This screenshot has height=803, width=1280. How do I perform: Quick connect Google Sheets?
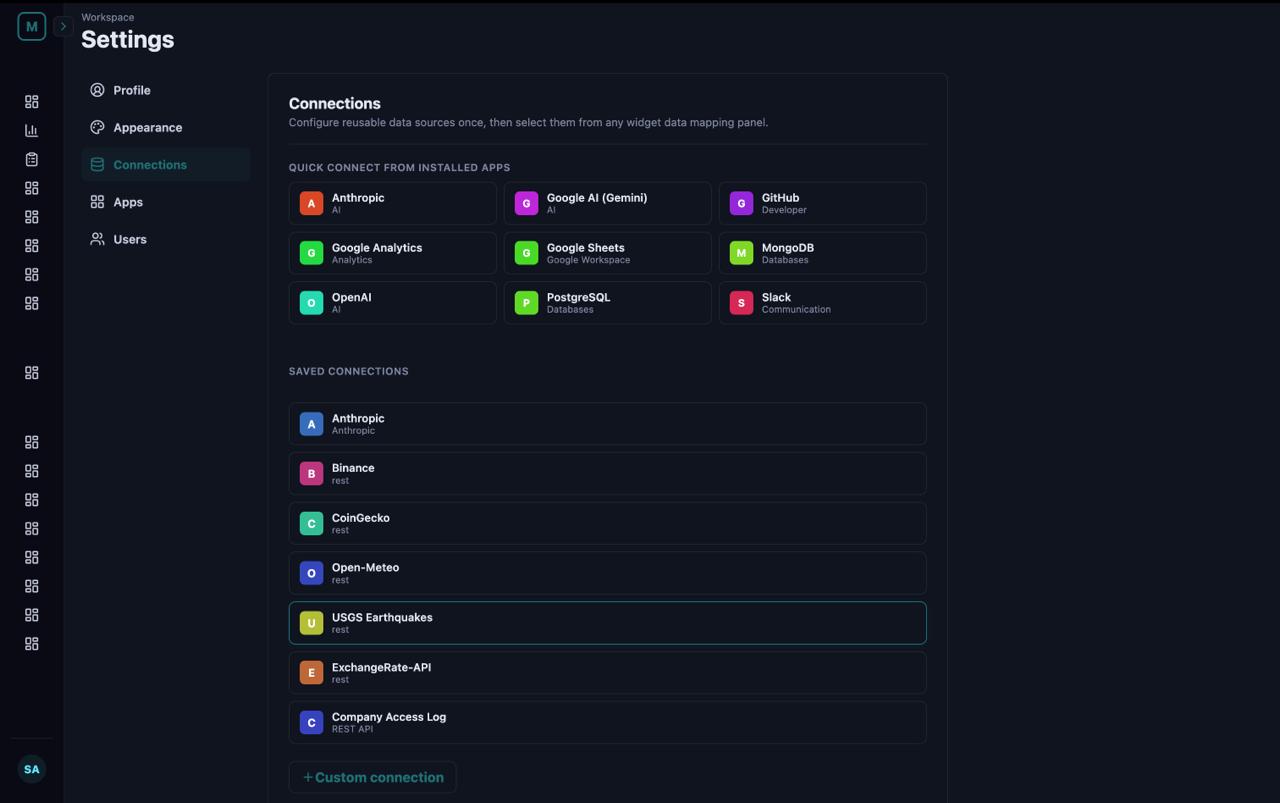click(607, 253)
